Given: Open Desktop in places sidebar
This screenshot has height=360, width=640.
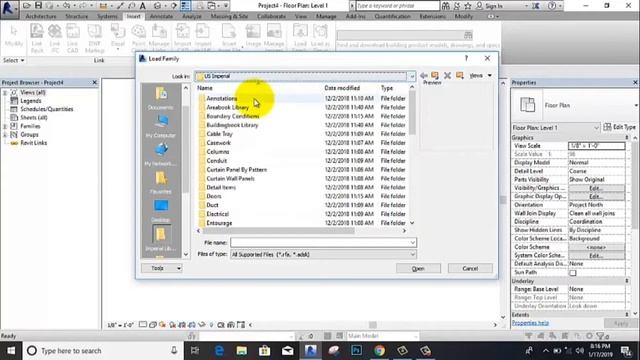Looking at the screenshot, I should click(x=161, y=211).
